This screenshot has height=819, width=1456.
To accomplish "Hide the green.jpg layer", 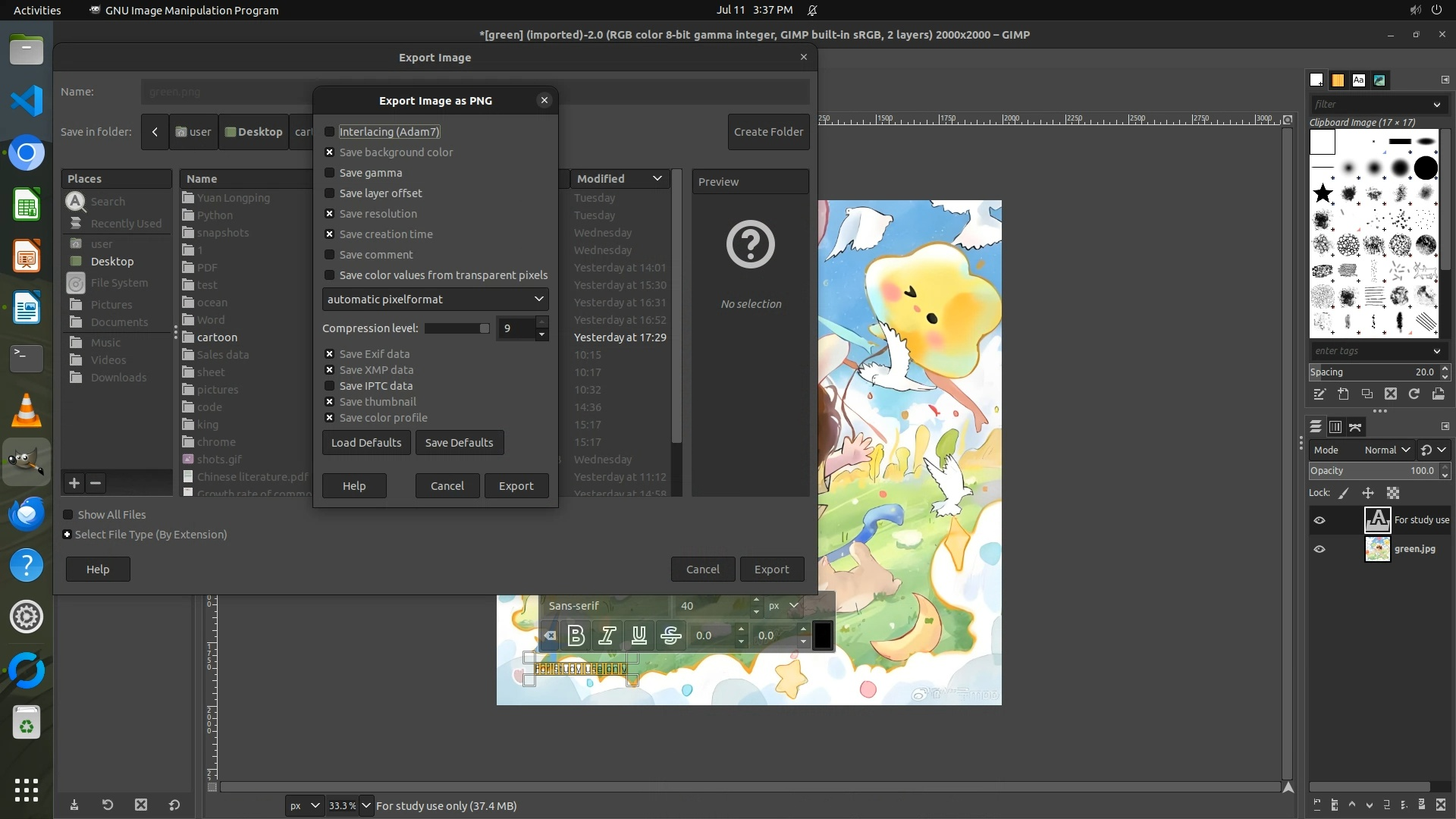I will point(1319,549).
